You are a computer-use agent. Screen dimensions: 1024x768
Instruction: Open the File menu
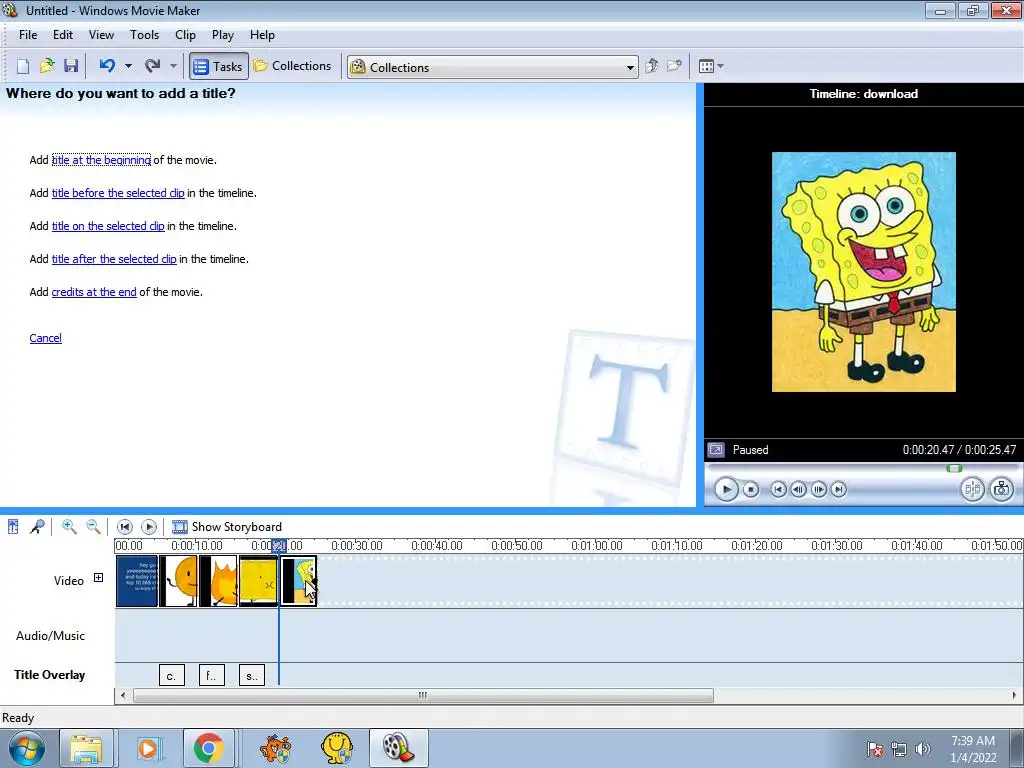(x=28, y=35)
